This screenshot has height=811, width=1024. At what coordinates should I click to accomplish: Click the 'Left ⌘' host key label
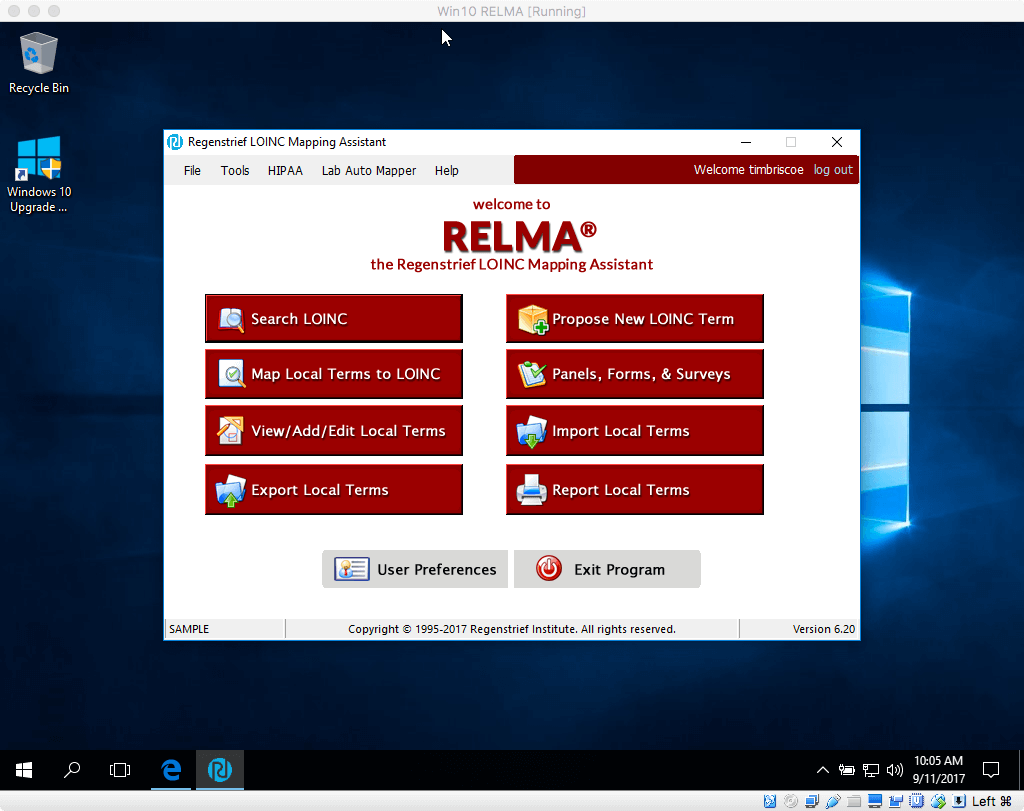(x=991, y=801)
